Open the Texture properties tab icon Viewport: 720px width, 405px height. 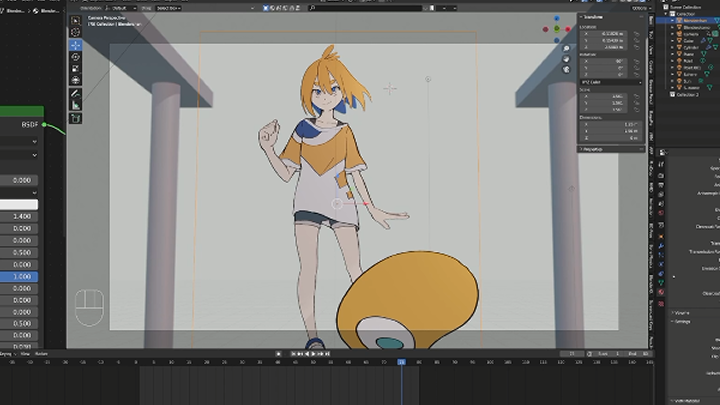(661, 304)
